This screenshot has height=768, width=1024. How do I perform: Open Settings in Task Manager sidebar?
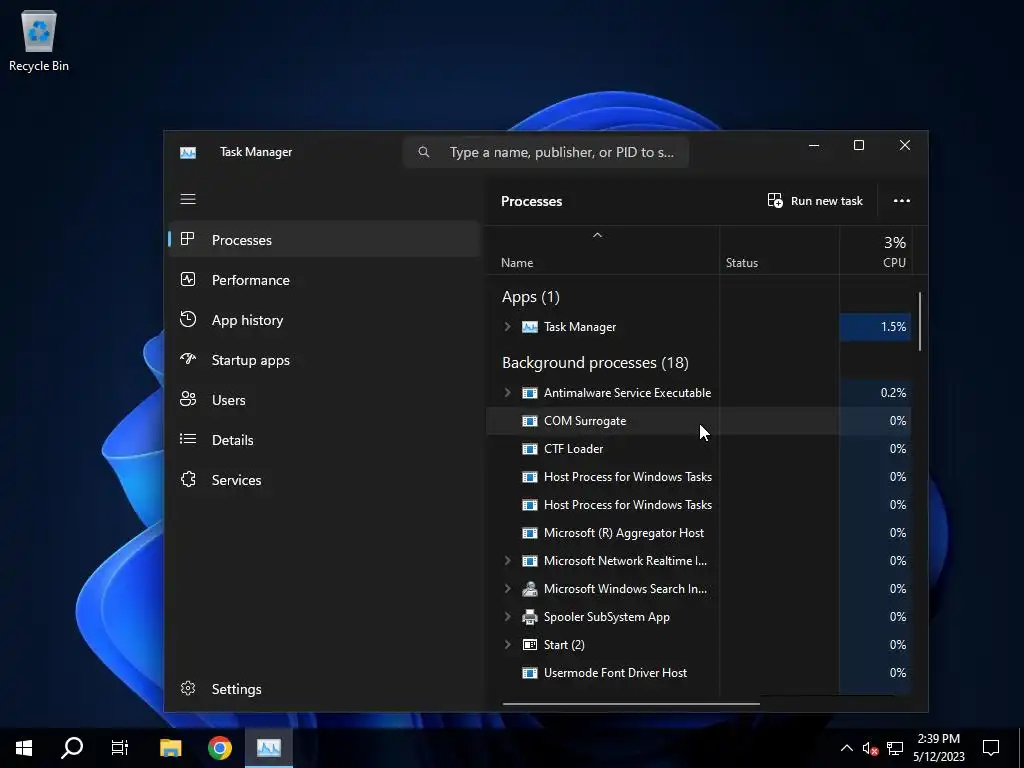coord(325,688)
